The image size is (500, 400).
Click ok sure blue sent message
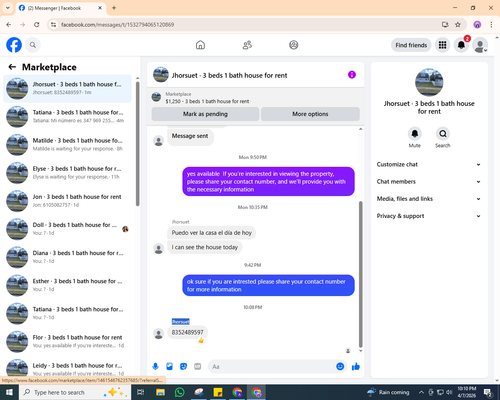268,285
